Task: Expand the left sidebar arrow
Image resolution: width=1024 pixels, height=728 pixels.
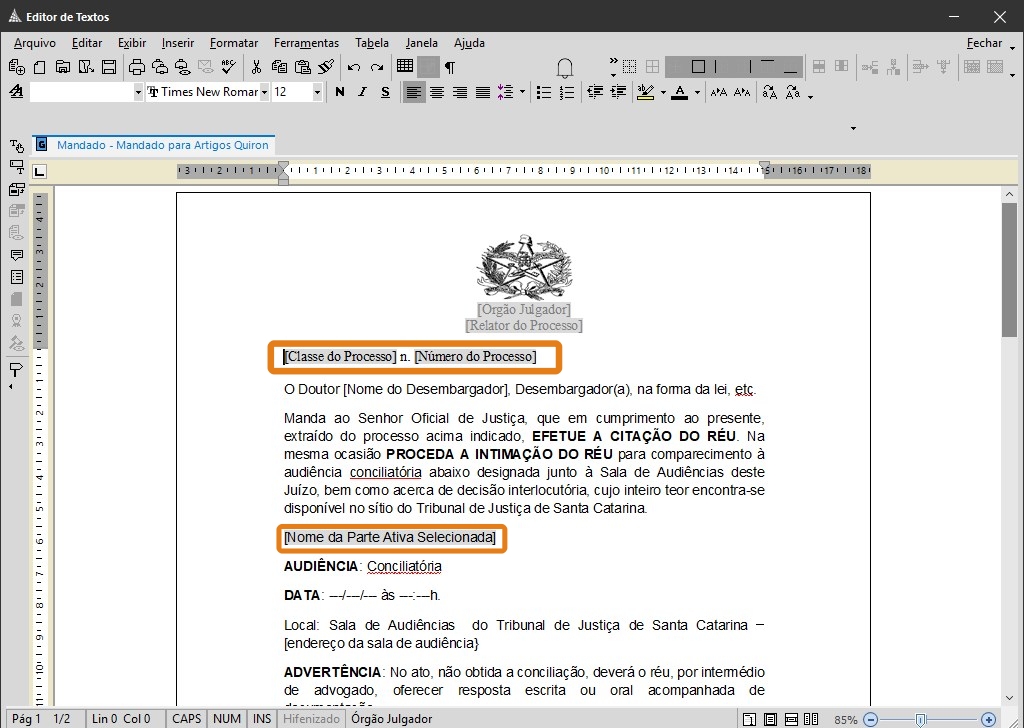Action: click(x=10, y=387)
